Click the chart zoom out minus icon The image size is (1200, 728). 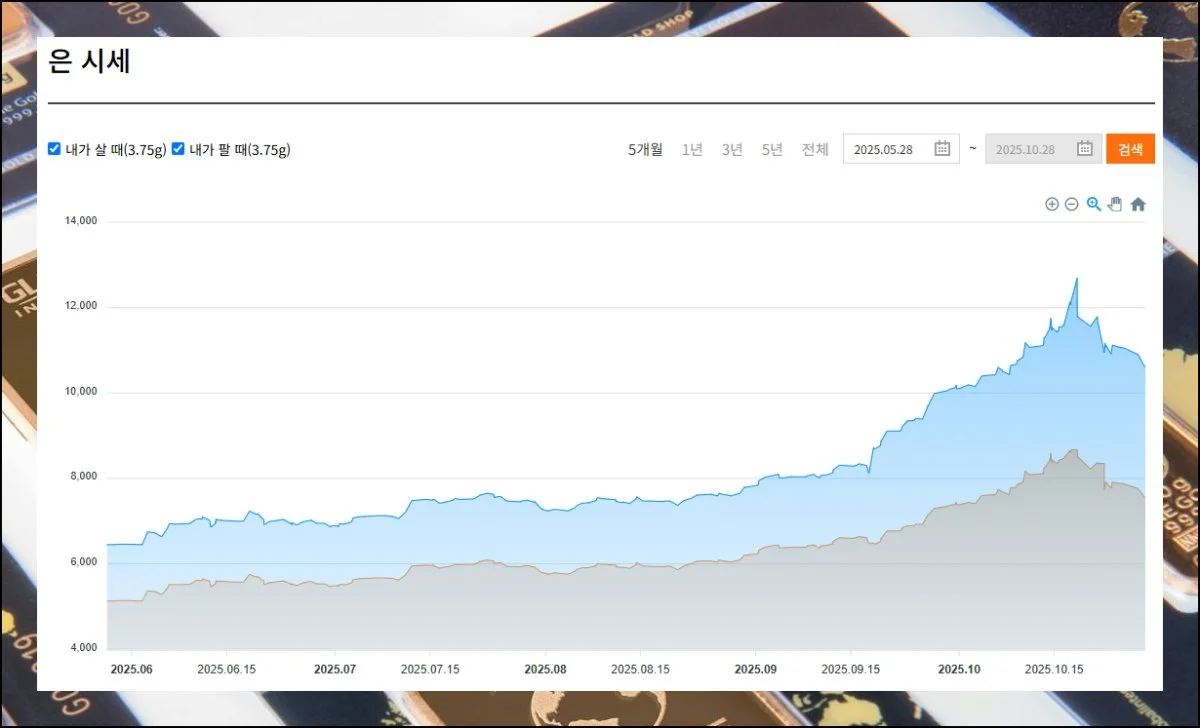pos(1071,204)
